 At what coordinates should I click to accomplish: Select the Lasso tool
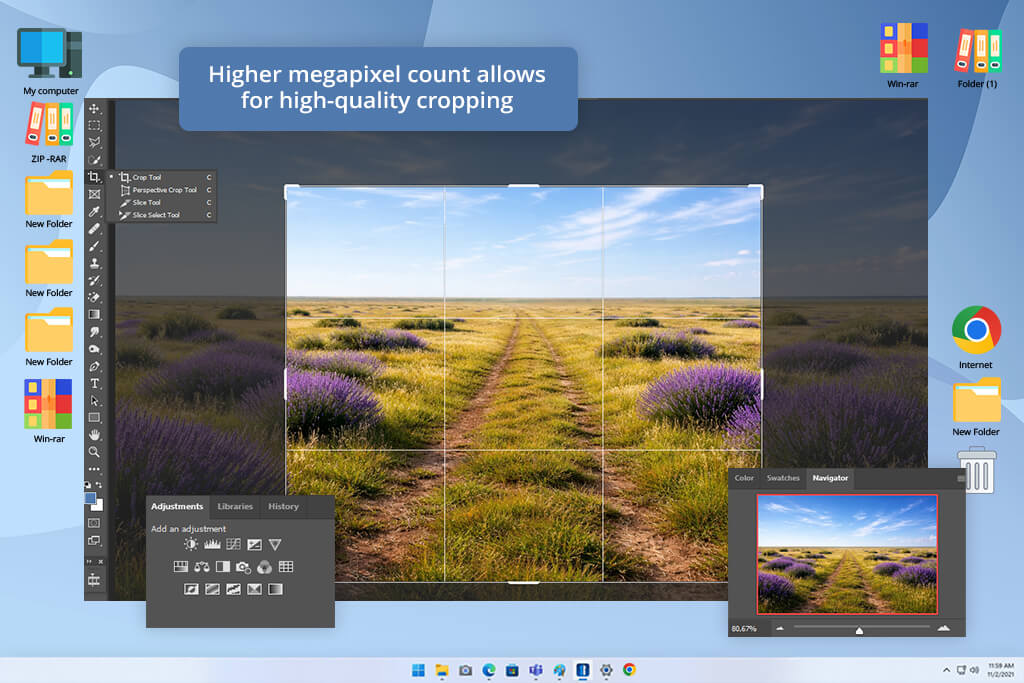click(x=94, y=142)
